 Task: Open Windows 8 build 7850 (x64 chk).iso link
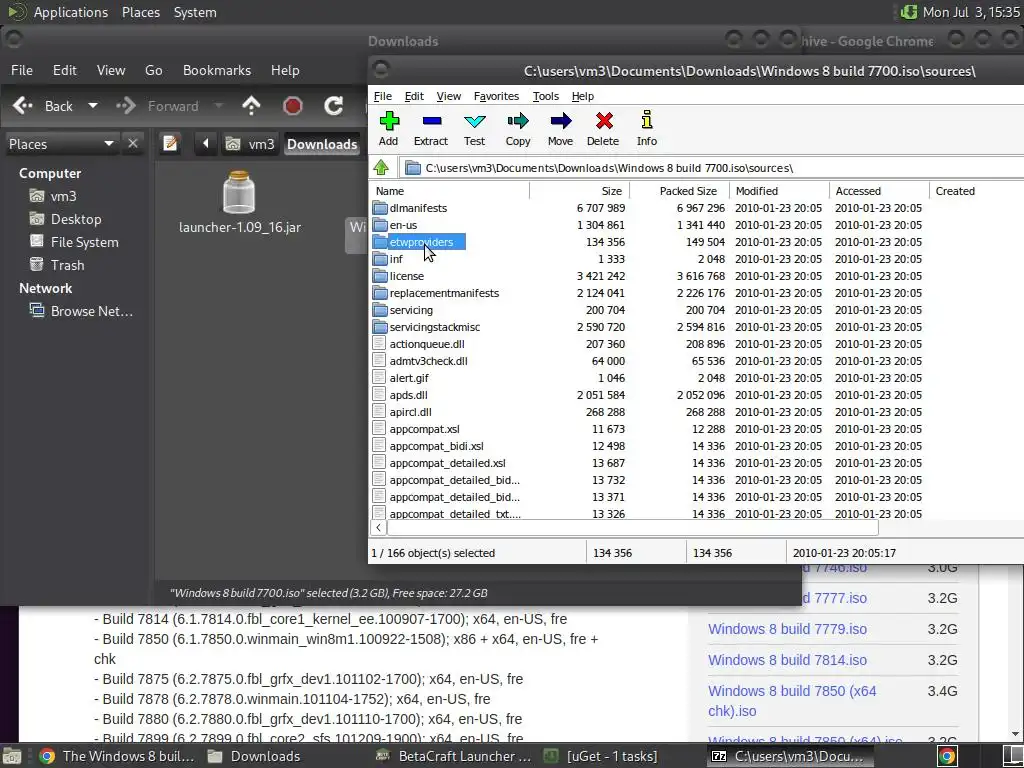click(x=792, y=701)
